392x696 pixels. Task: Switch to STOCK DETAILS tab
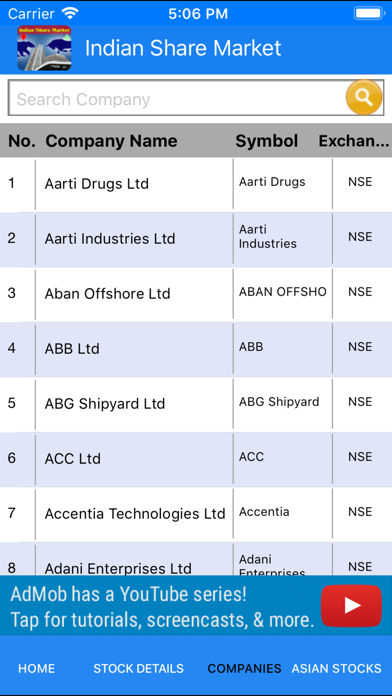coord(138,668)
